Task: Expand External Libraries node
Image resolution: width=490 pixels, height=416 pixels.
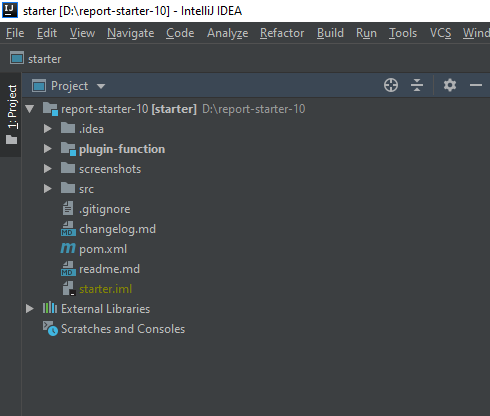Action: point(30,309)
